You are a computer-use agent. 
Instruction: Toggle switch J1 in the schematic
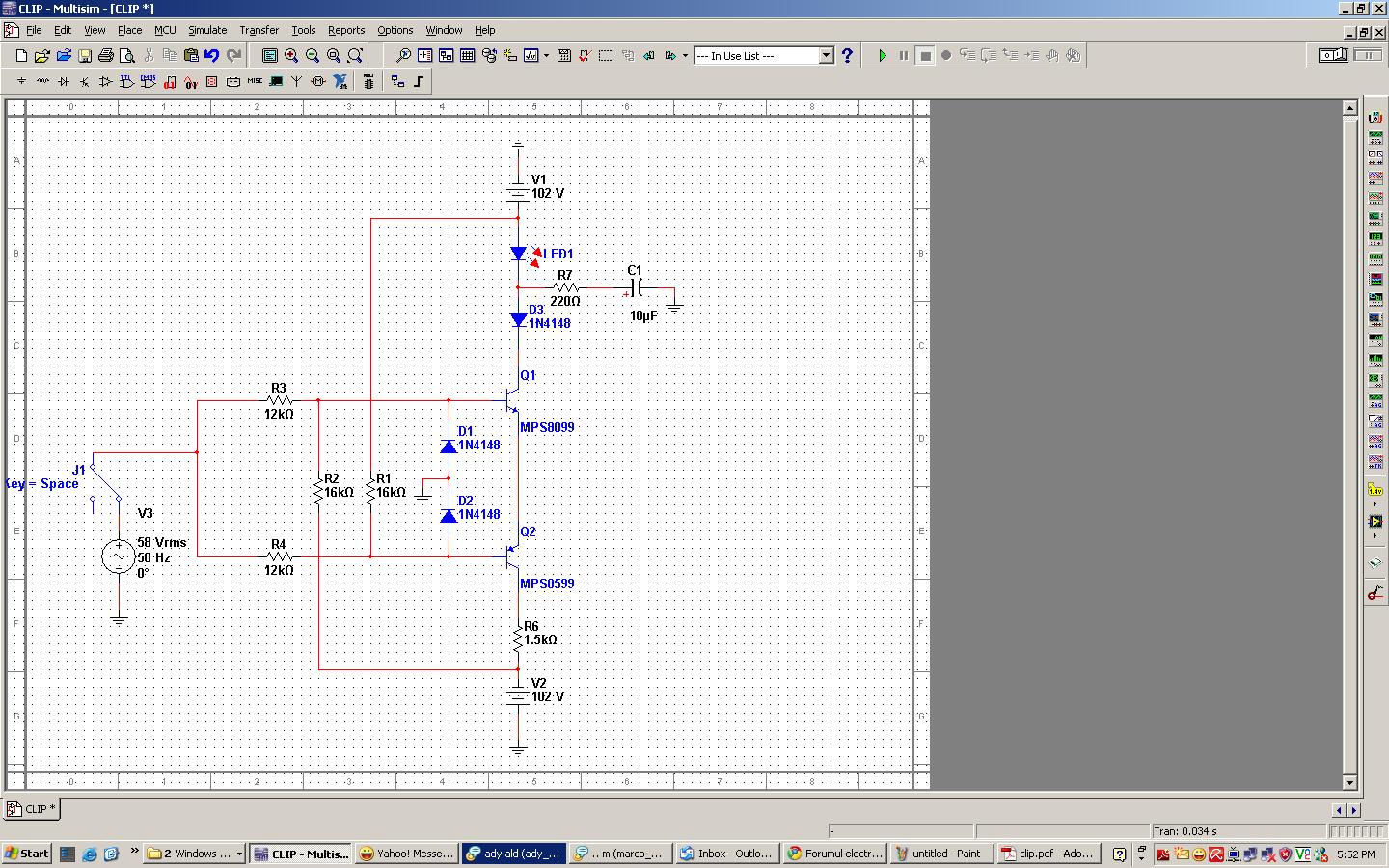pyautogui.click(x=105, y=482)
